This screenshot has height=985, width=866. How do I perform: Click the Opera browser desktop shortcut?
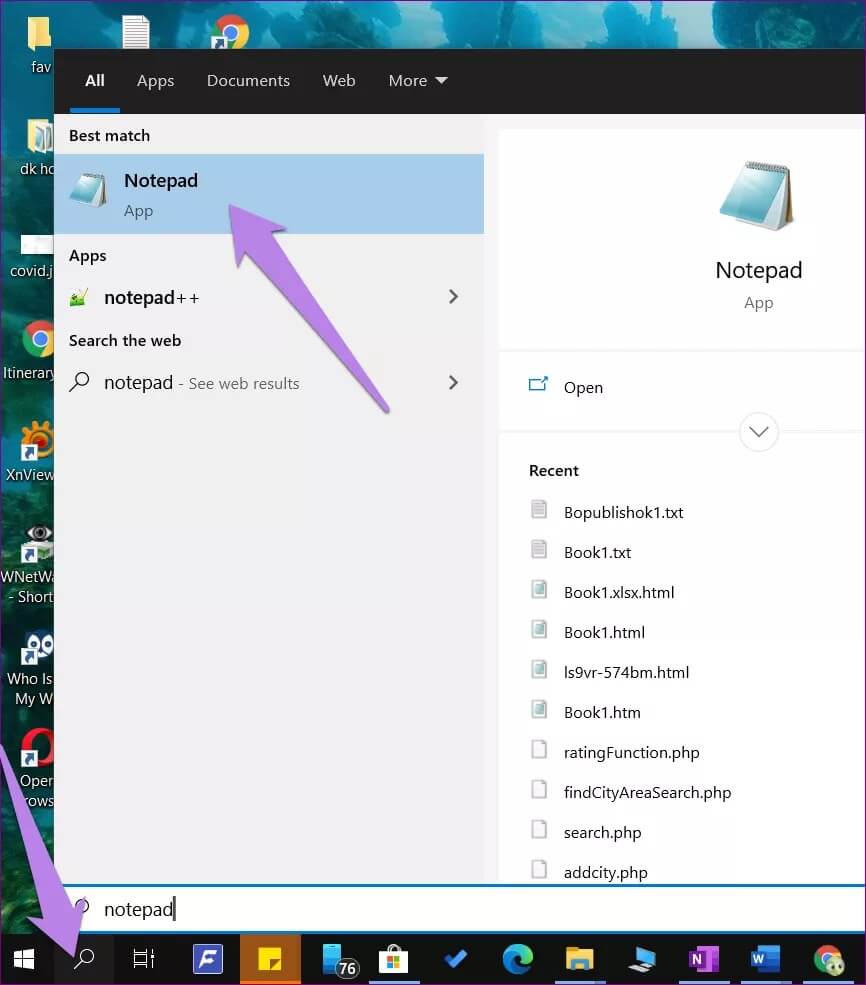coord(36,768)
